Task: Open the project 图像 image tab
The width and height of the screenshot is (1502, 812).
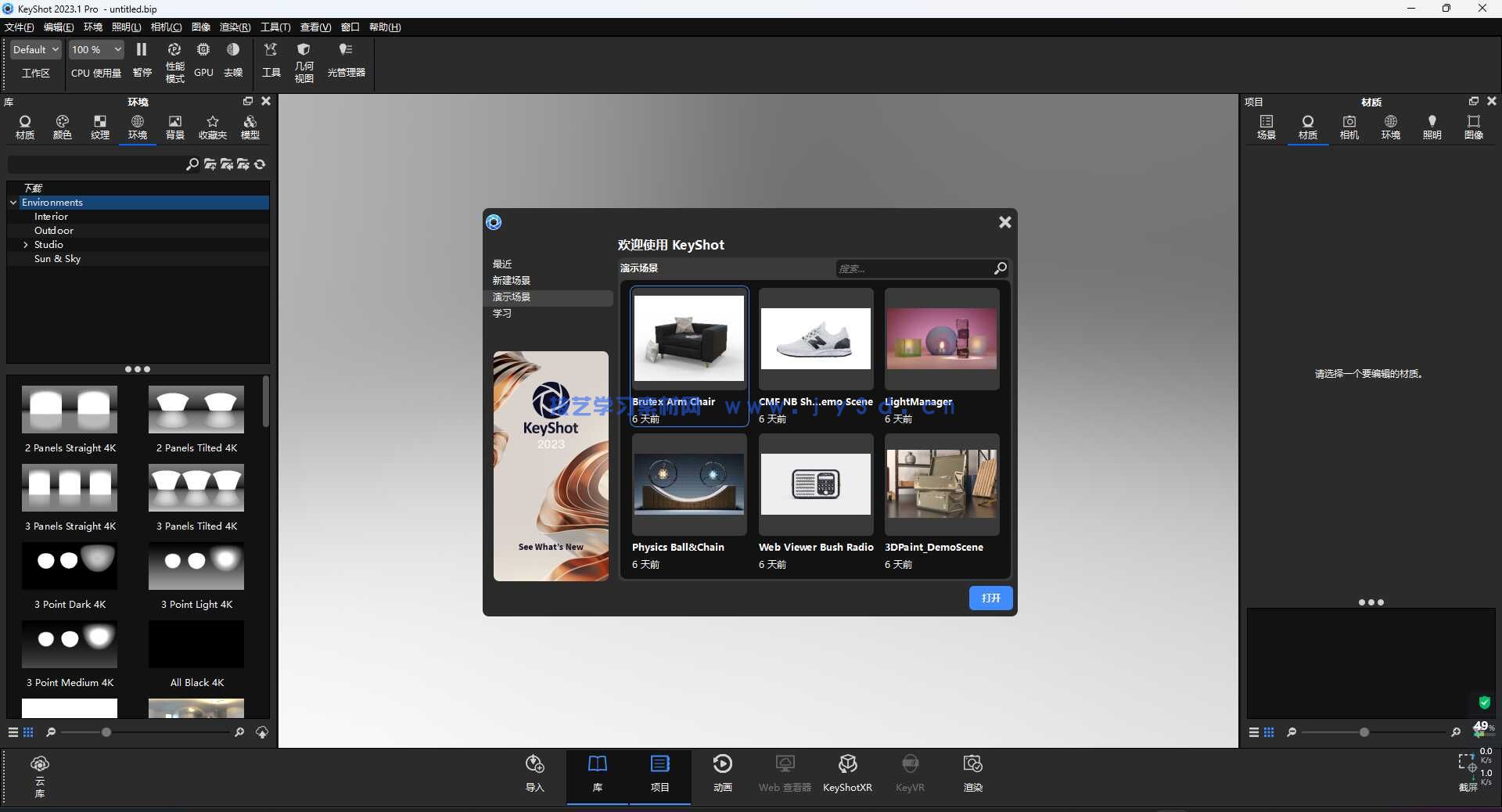Action: coord(1474,128)
